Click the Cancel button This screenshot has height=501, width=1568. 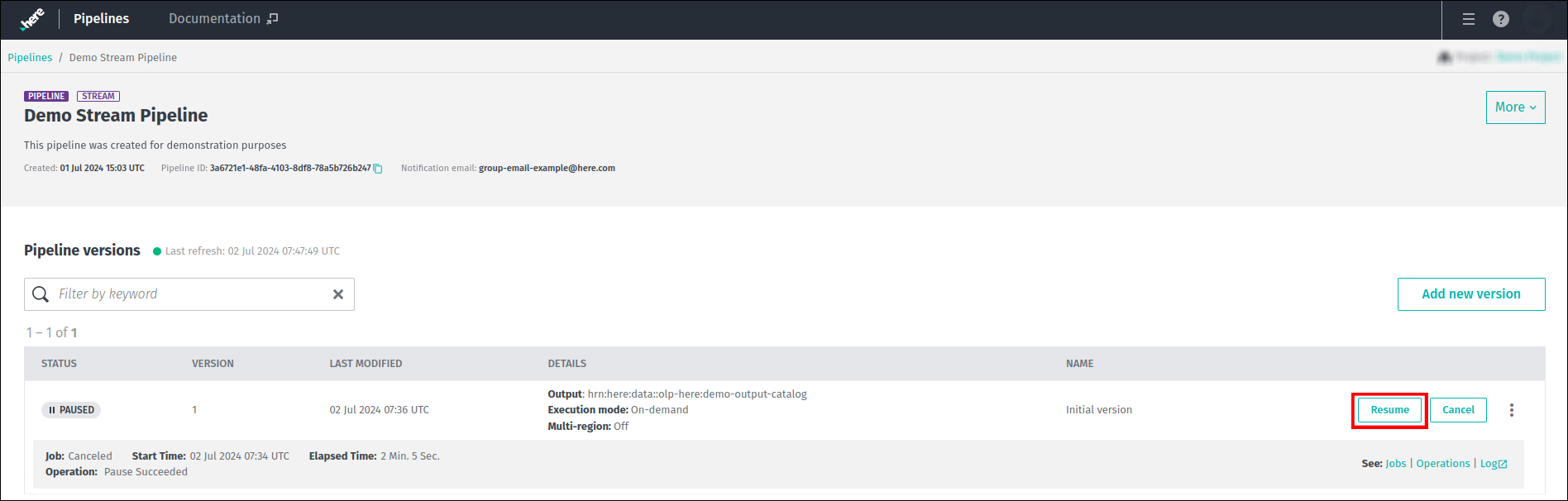click(1458, 410)
